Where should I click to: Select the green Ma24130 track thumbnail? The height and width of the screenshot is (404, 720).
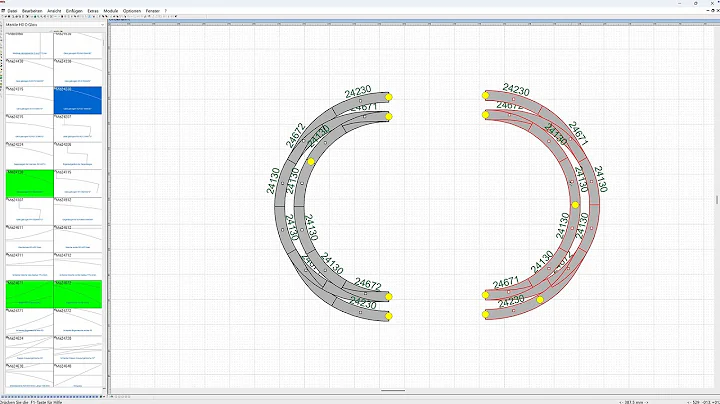point(29,183)
